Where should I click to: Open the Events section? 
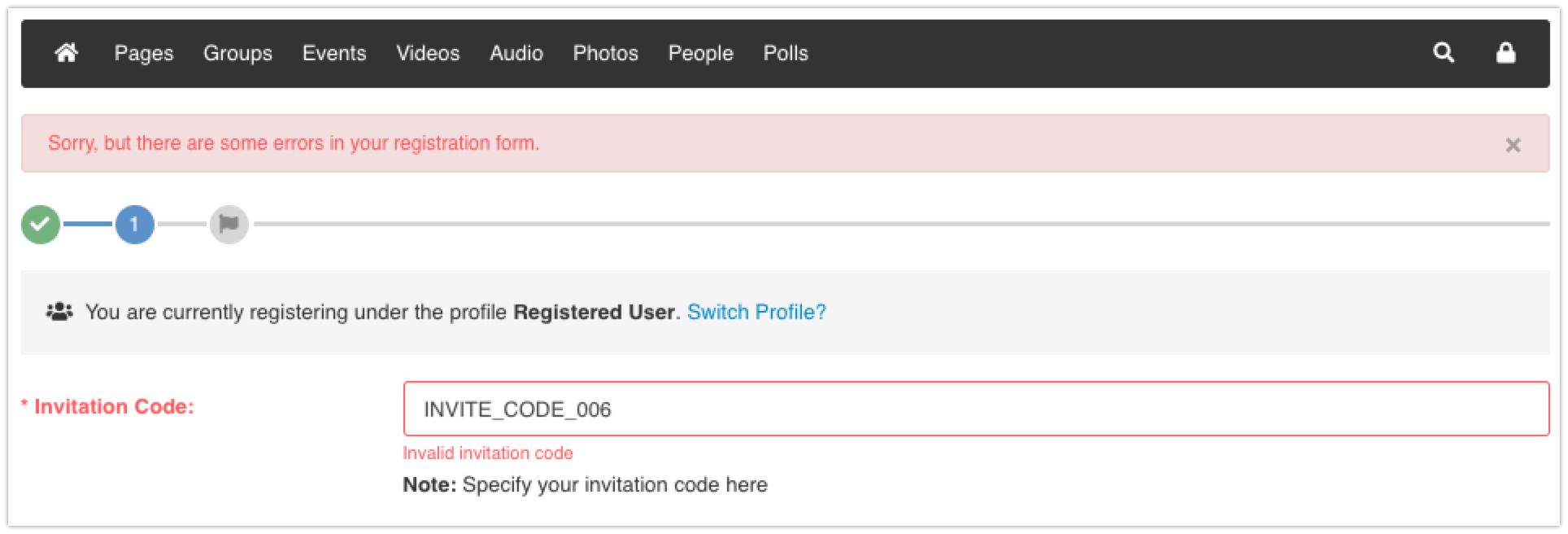334,53
